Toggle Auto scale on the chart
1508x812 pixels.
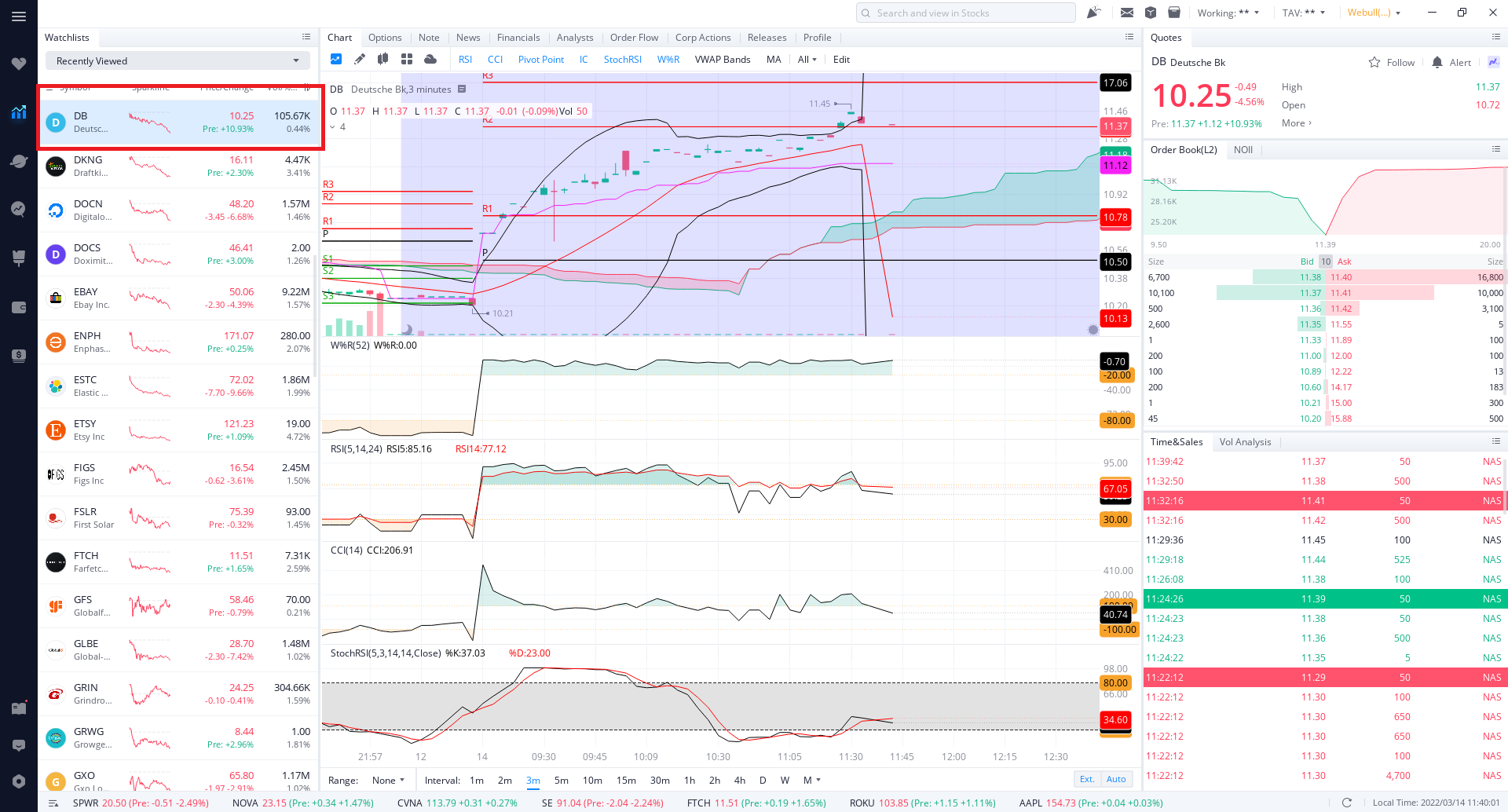pyautogui.click(x=1116, y=779)
